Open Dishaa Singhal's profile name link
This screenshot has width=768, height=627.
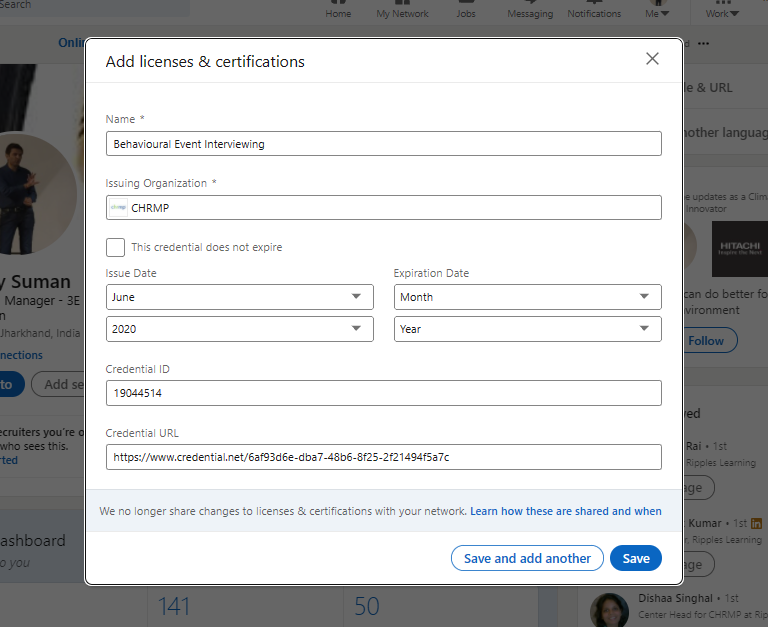tap(675, 598)
